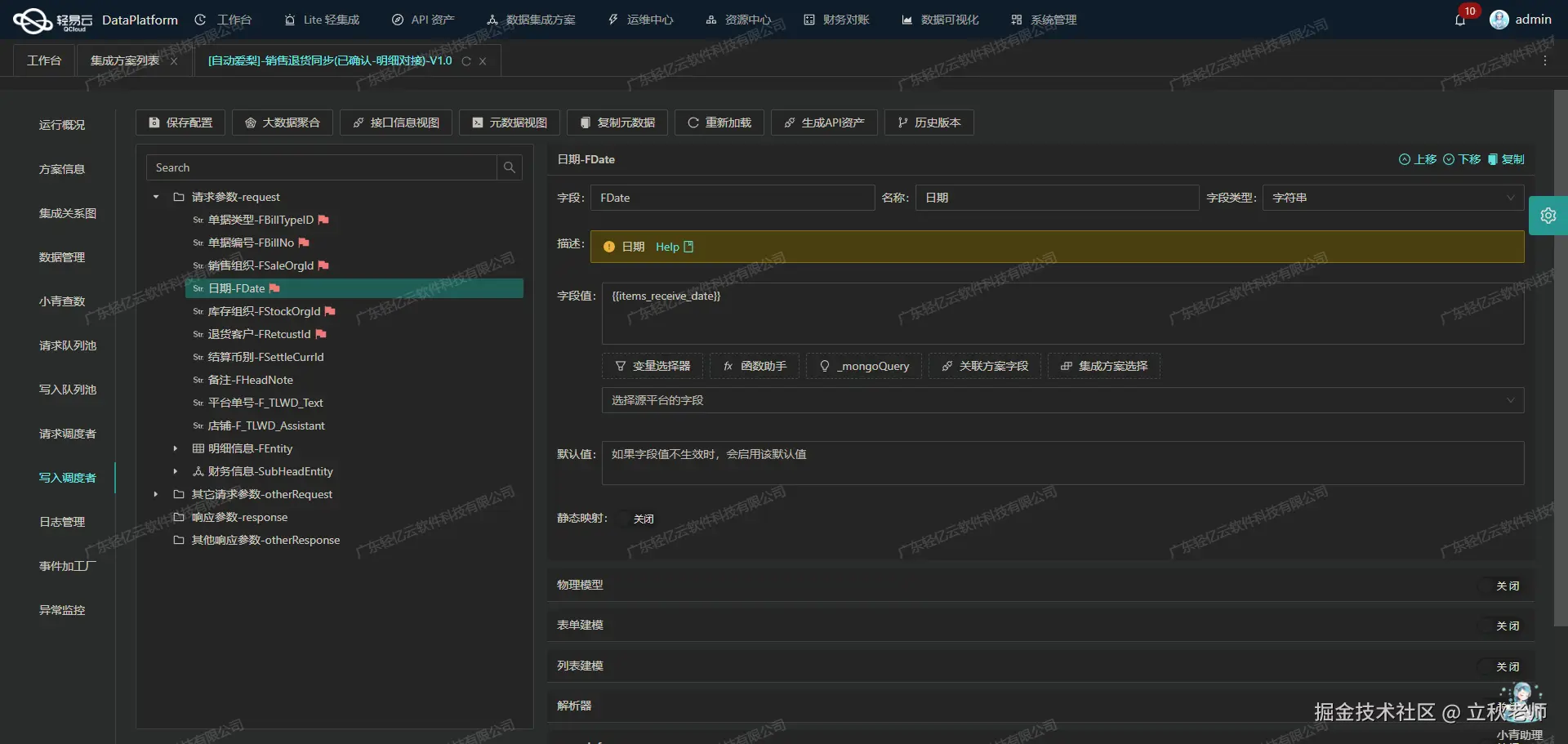Click 关联方案字段 to link scheme fields

coord(985,366)
